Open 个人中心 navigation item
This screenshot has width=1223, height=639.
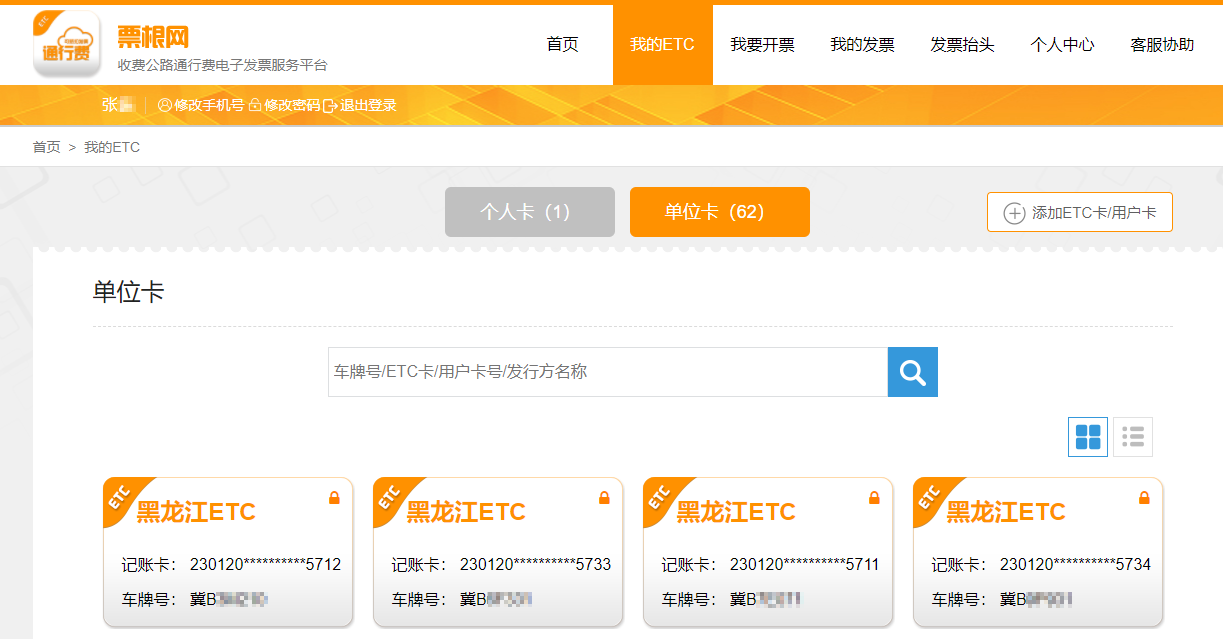click(x=1062, y=45)
